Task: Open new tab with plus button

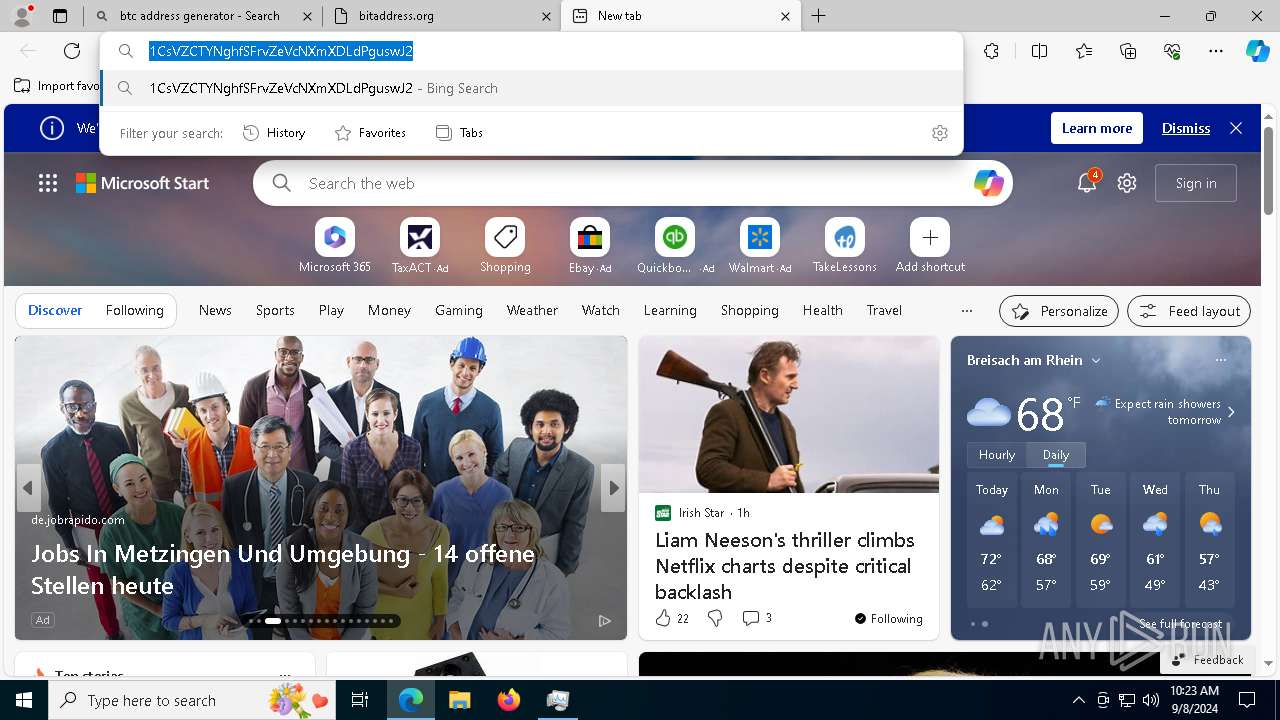Action: tap(818, 16)
